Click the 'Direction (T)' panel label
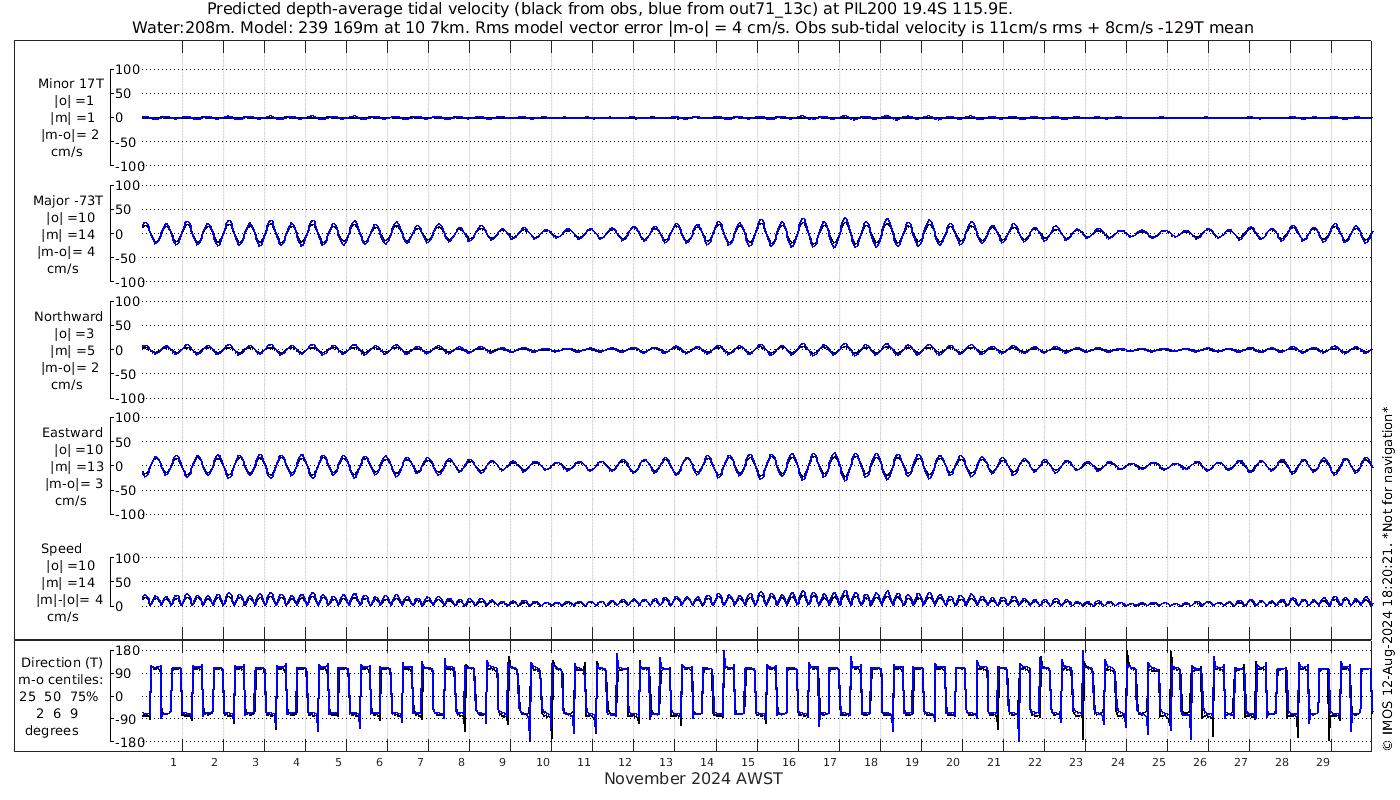 click(x=61, y=662)
